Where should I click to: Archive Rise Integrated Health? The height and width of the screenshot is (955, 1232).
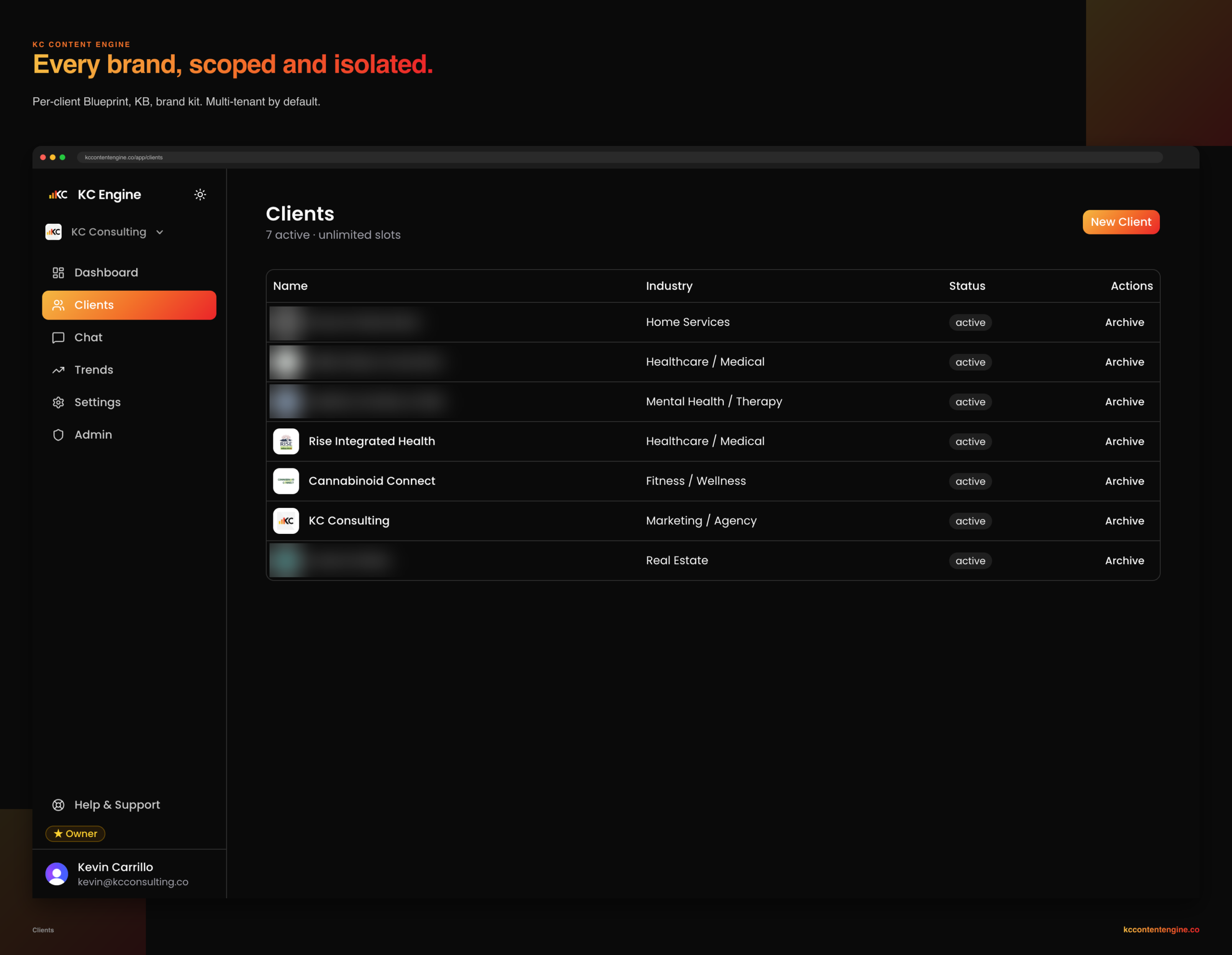coord(1124,442)
